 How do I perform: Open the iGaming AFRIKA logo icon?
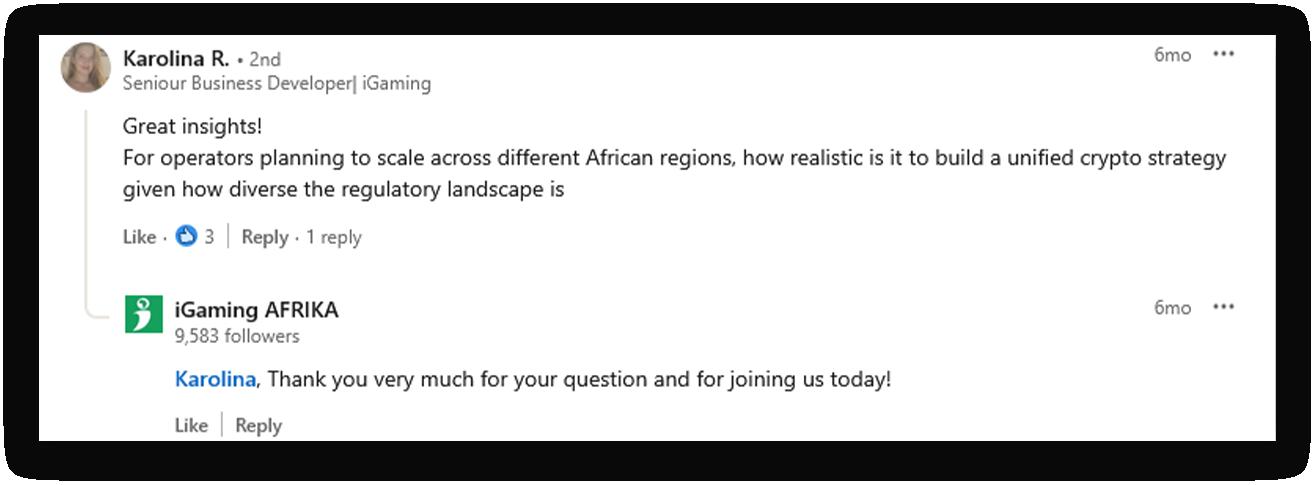[x=143, y=314]
